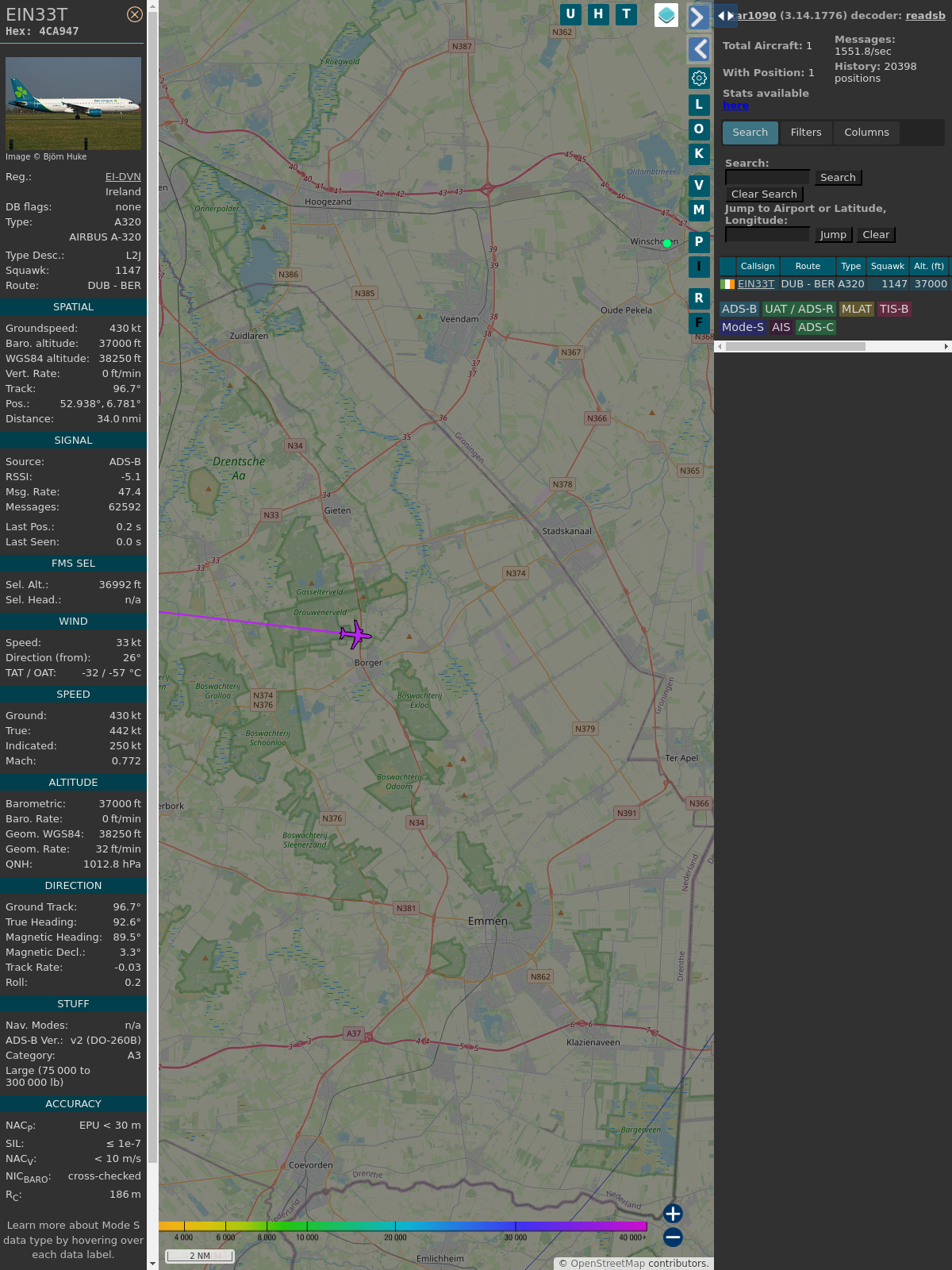
Task: Toggle the L labels button
Action: click(699, 105)
